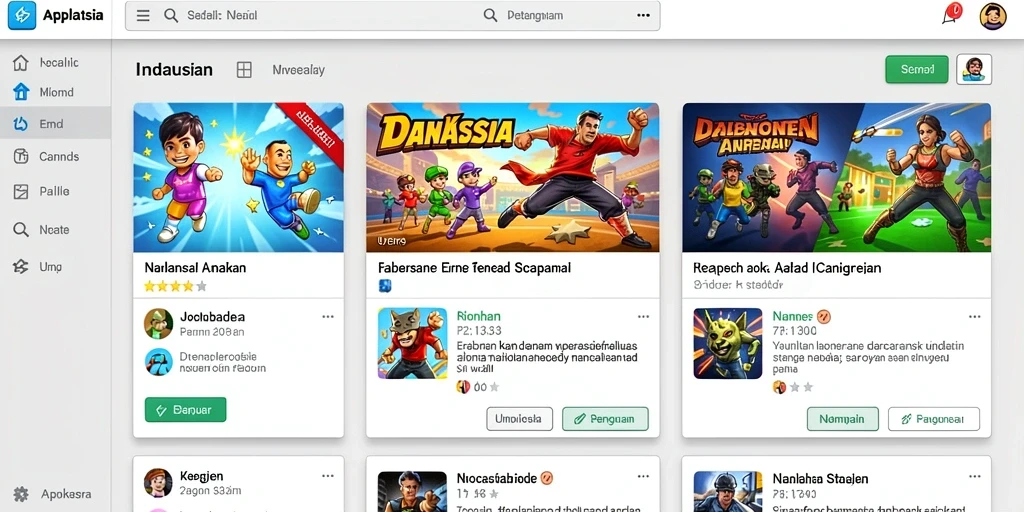The height and width of the screenshot is (512, 1024).
Task: Click the green Semad button
Action: 917,69
